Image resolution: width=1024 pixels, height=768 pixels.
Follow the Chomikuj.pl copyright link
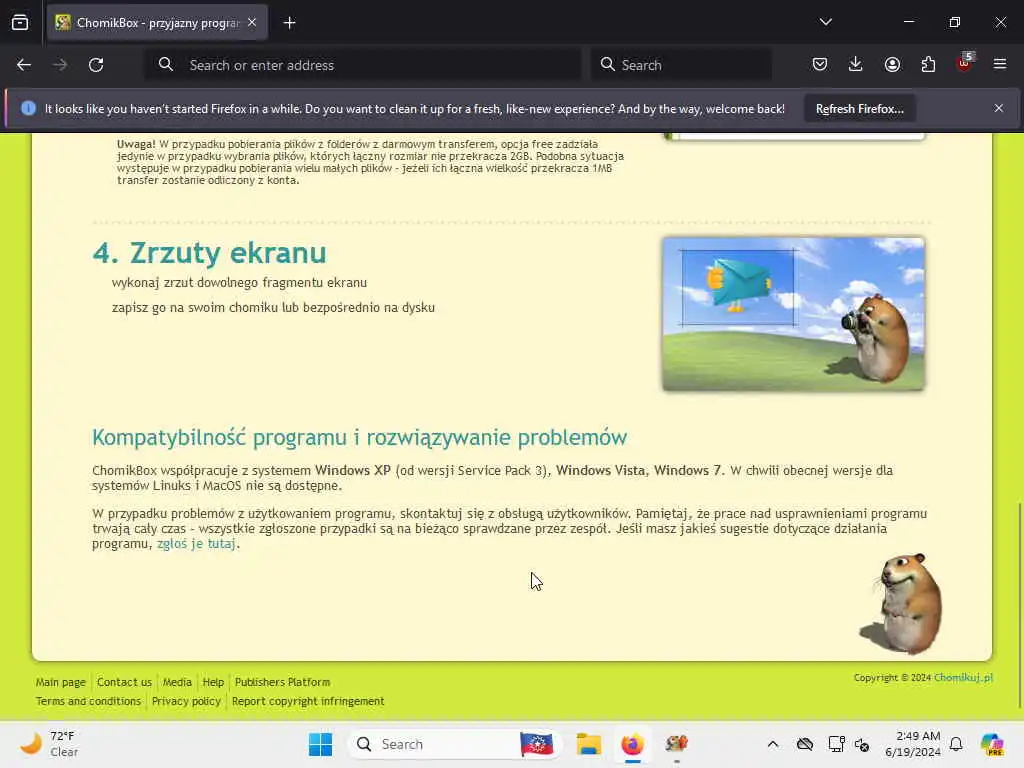coord(963,678)
